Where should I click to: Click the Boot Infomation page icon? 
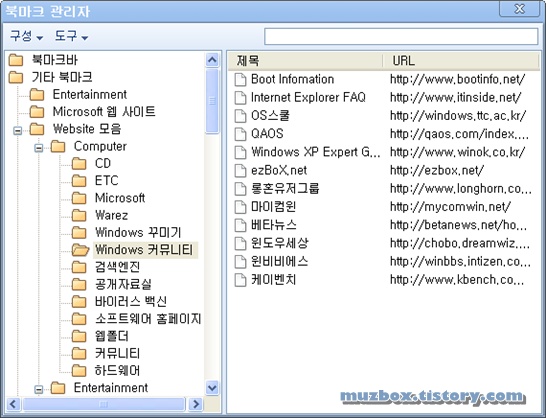(240, 79)
